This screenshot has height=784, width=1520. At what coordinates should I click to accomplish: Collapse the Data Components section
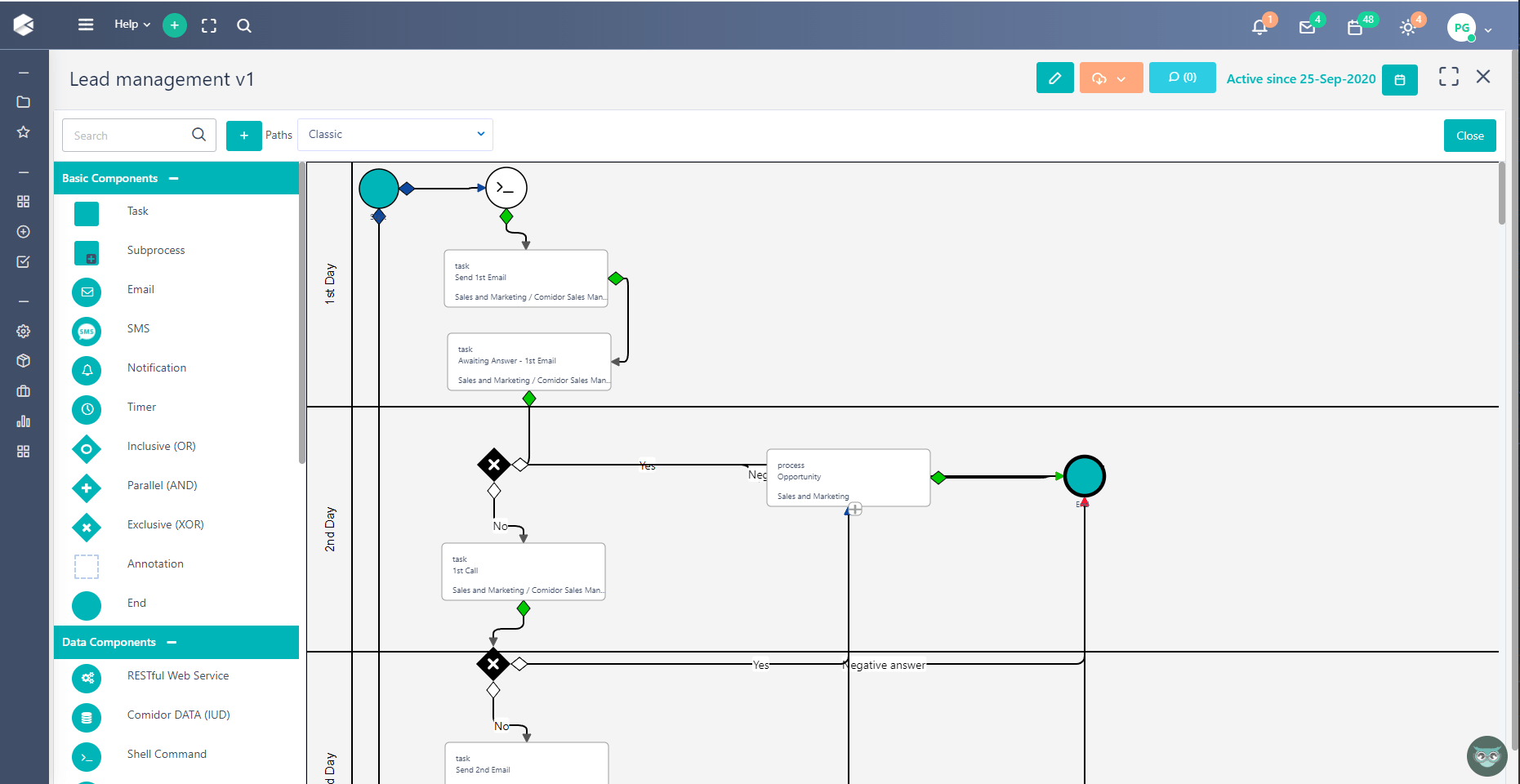pyautogui.click(x=172, y=642)
